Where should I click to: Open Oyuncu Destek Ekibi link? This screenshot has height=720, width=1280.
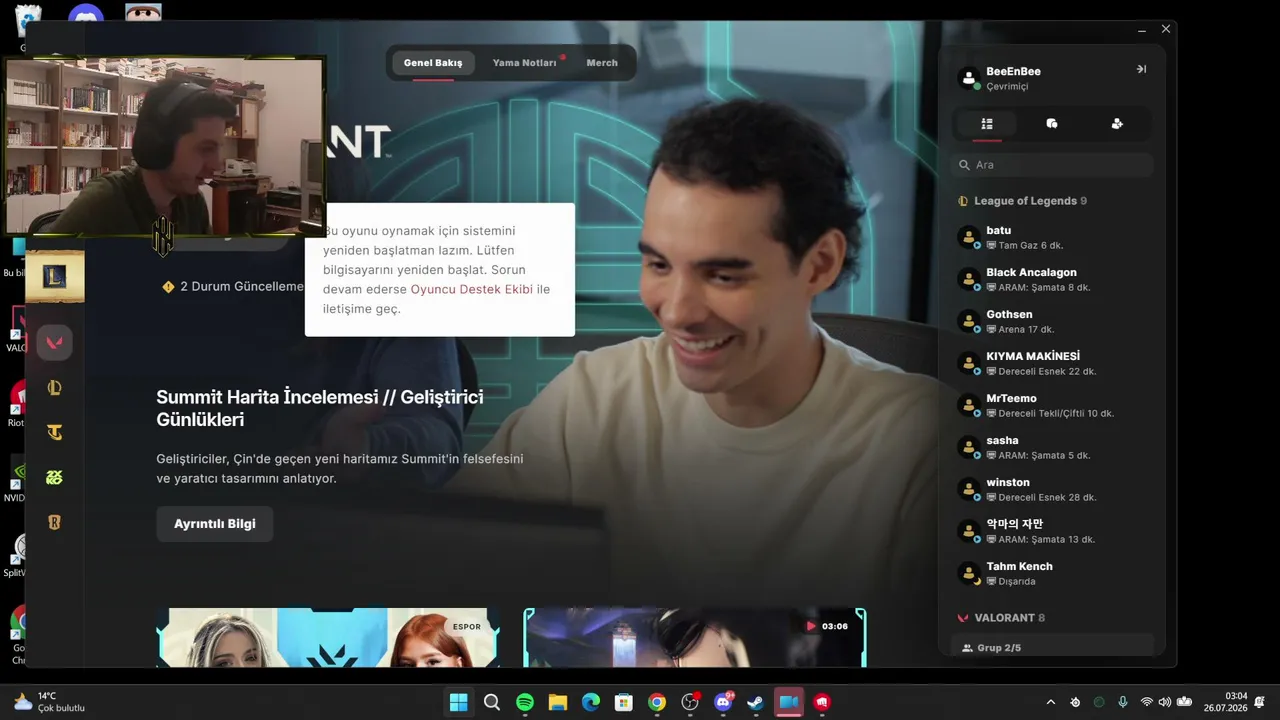(472, 289)
